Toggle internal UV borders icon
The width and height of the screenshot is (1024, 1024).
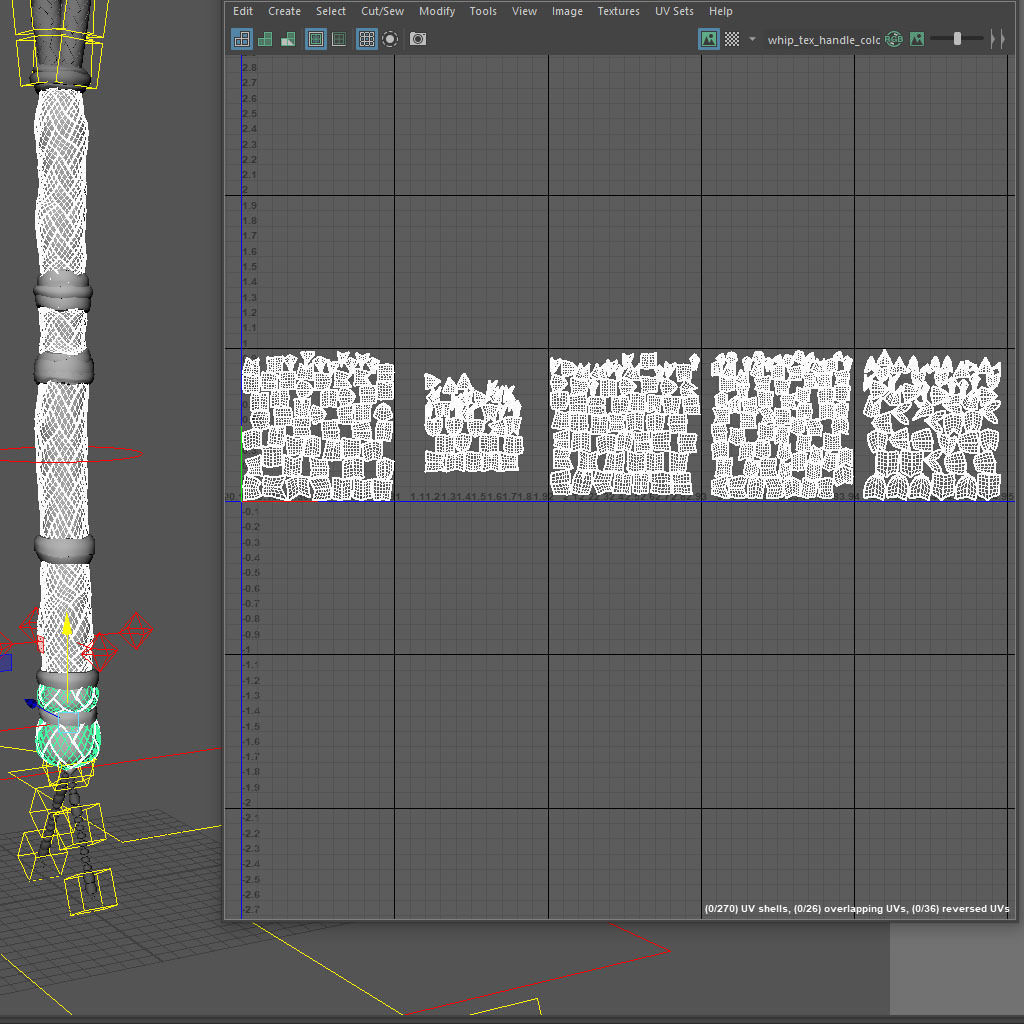coord(339,39)
